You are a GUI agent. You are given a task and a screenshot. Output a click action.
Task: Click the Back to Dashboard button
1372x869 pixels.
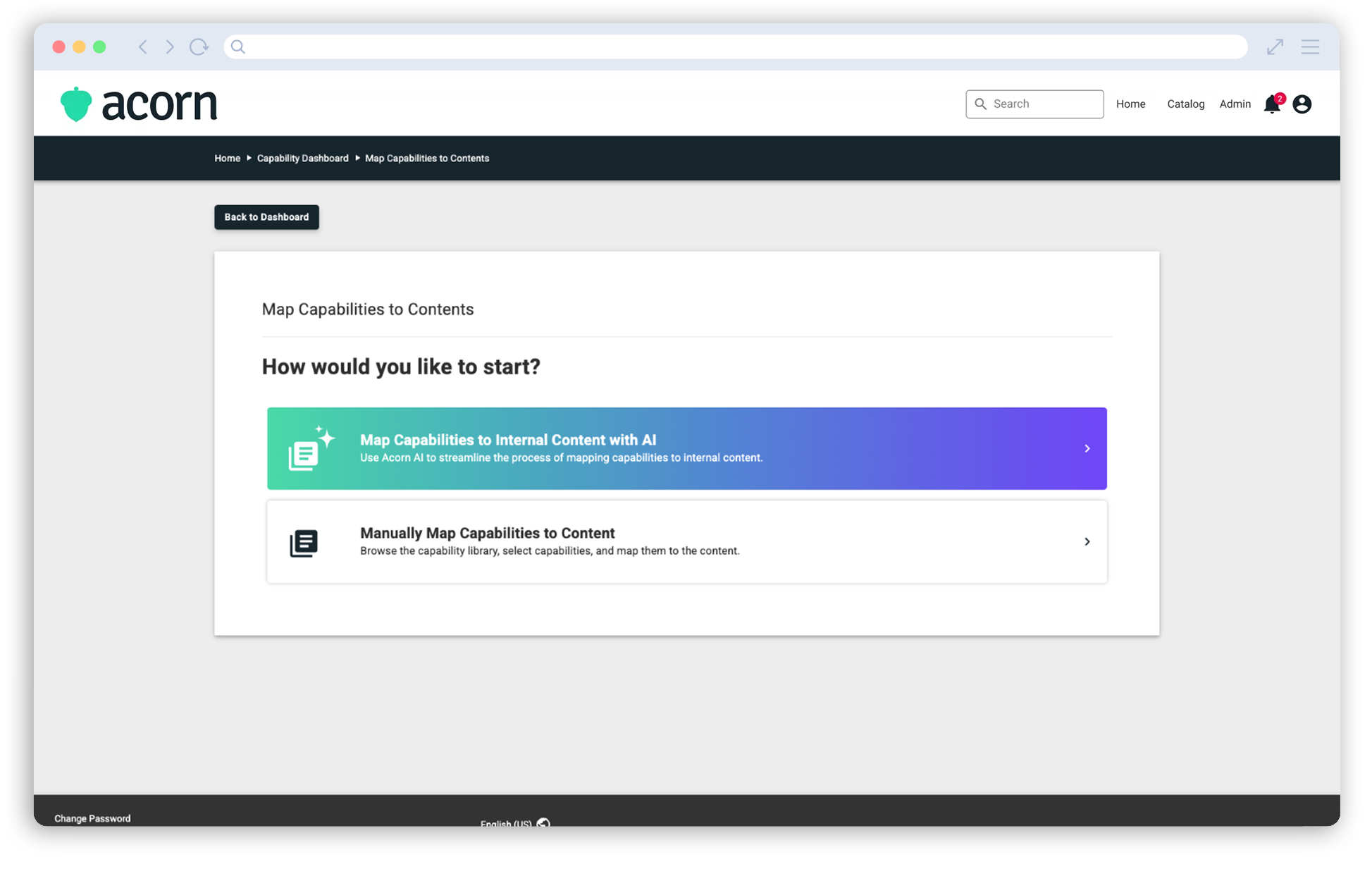(266, 217)
